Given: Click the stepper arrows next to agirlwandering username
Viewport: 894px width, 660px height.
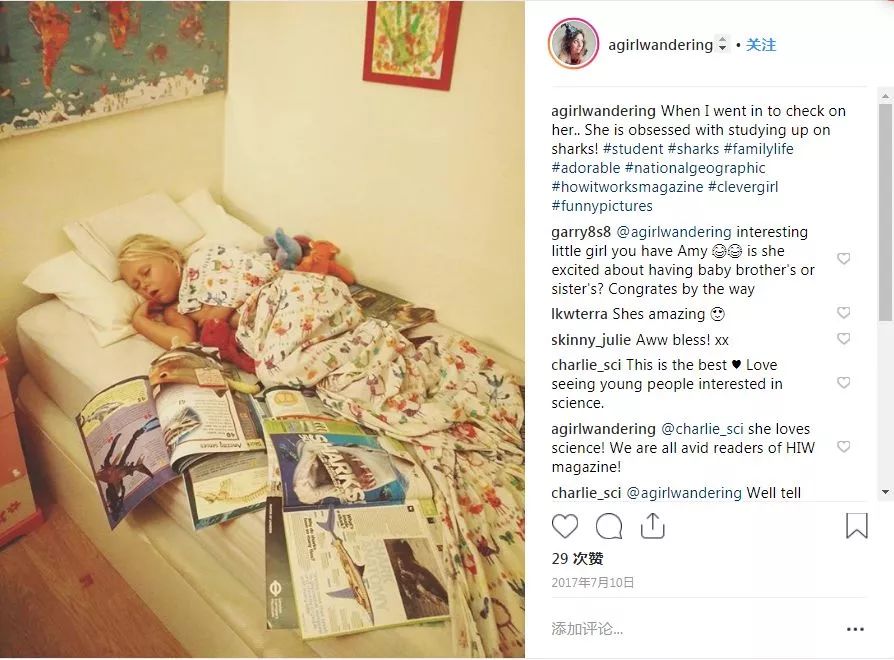Looking at the screenshot, I should coord(722,44).
